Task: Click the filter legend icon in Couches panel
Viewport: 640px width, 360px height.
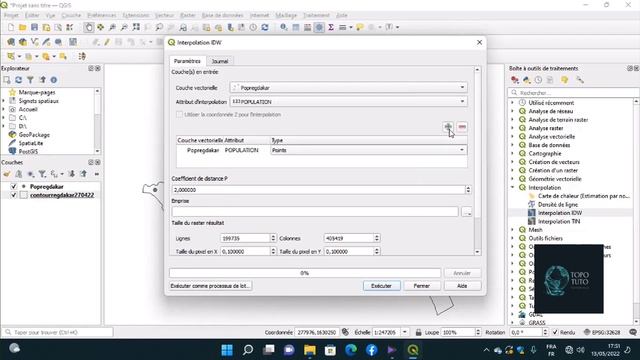Action: click(42, 174)
